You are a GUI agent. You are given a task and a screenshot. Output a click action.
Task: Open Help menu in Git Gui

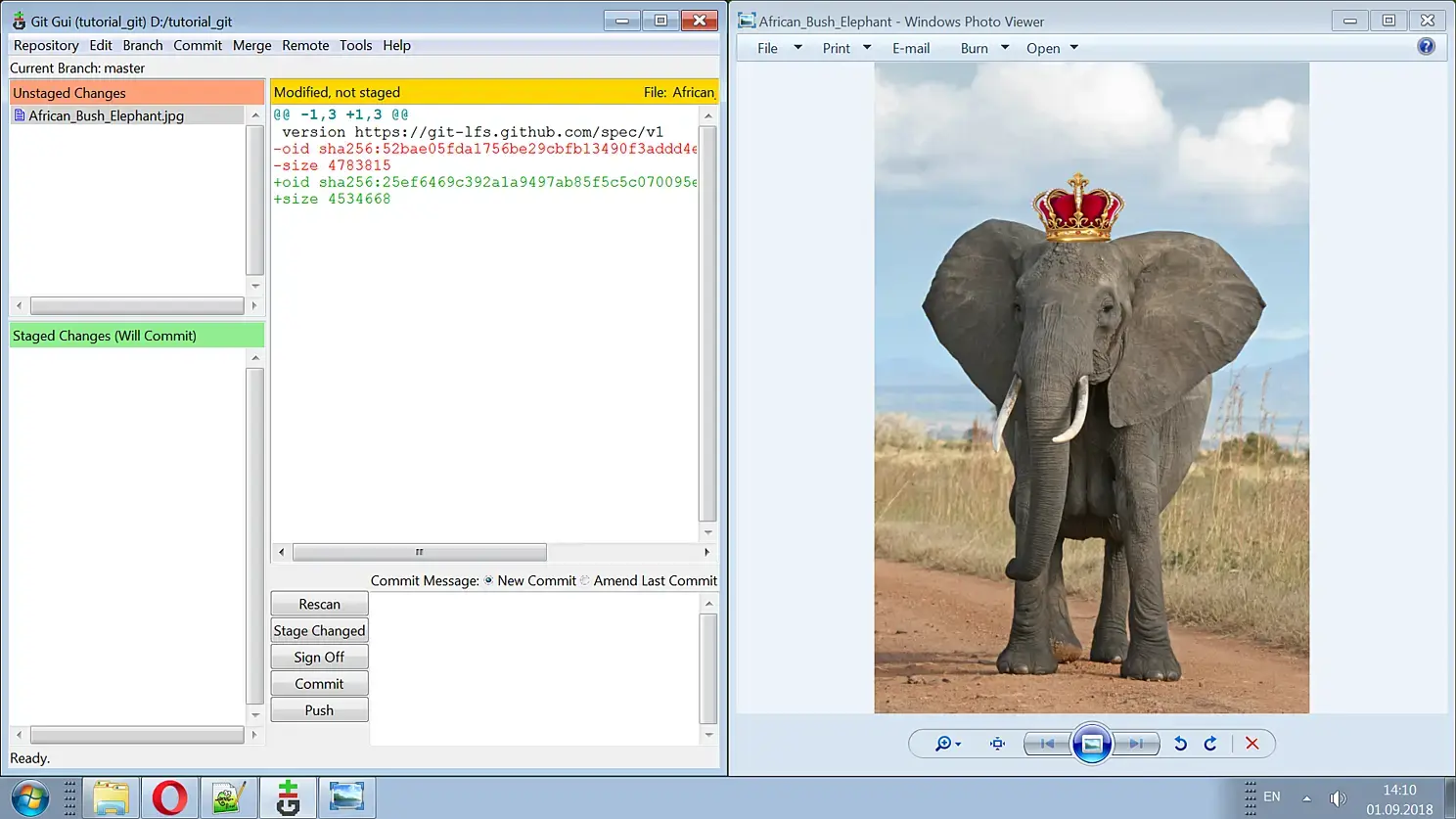(396, 45)
